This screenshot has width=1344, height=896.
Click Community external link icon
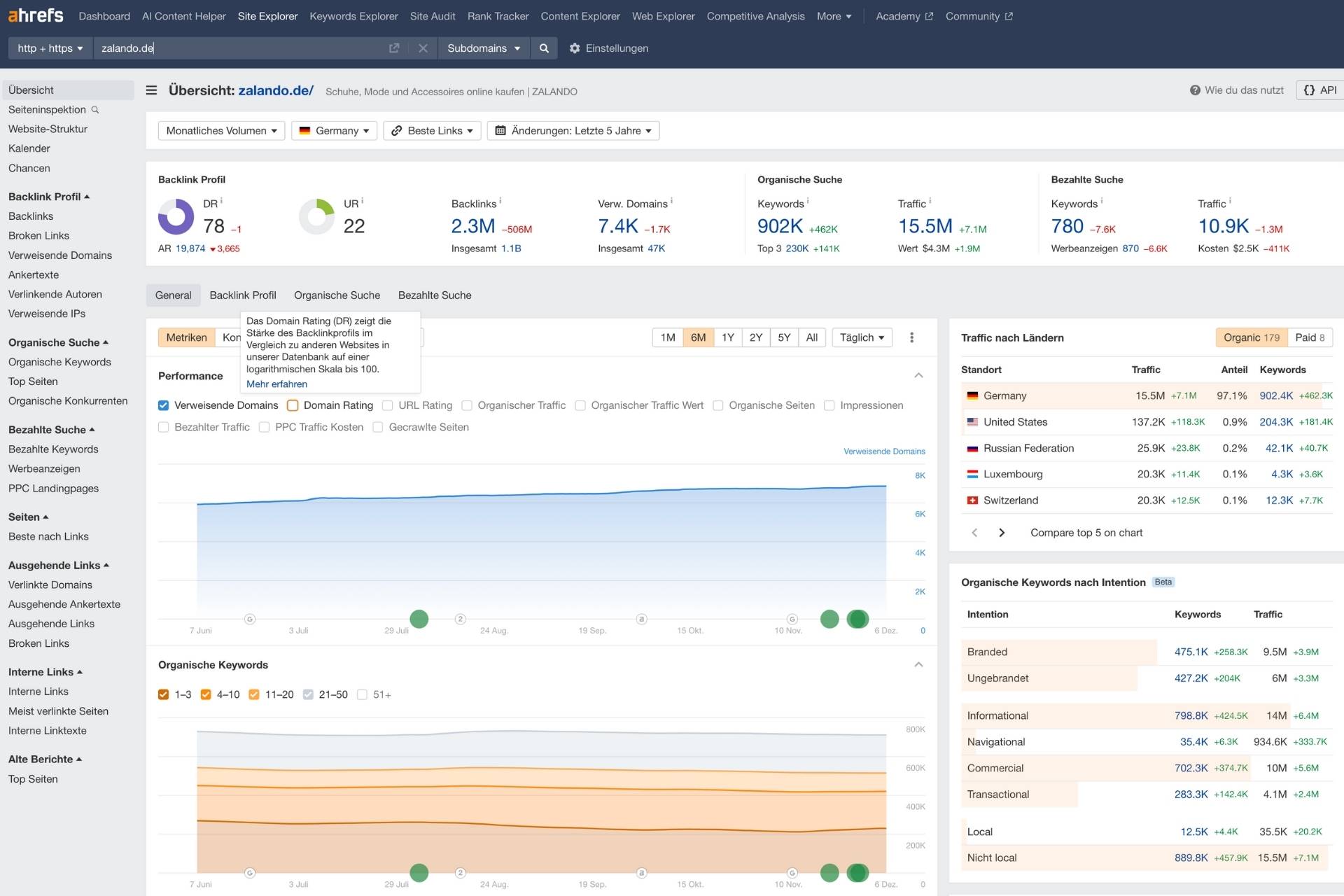(1009, 16)
